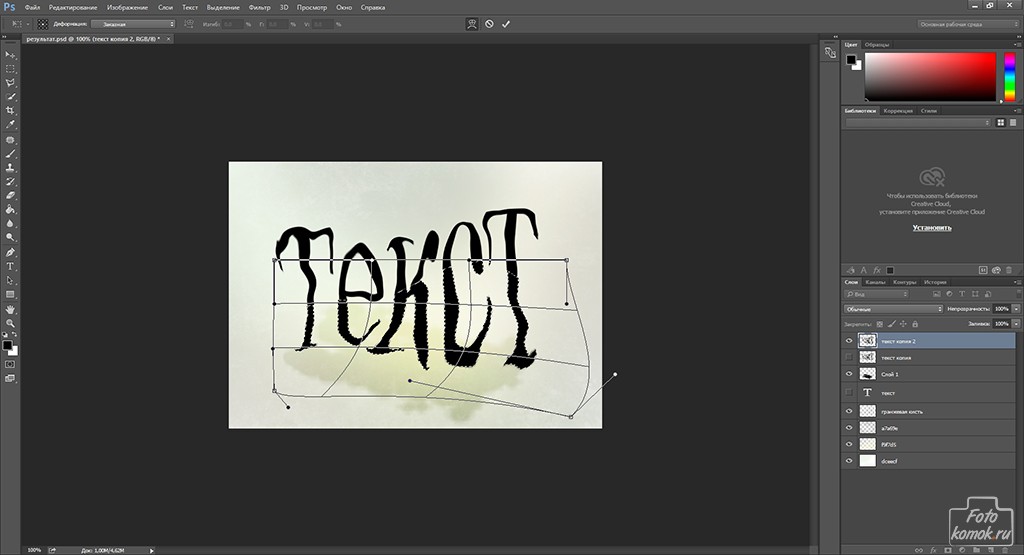
Task: Cancel the warp transformation
Action: tap(489, 23)
